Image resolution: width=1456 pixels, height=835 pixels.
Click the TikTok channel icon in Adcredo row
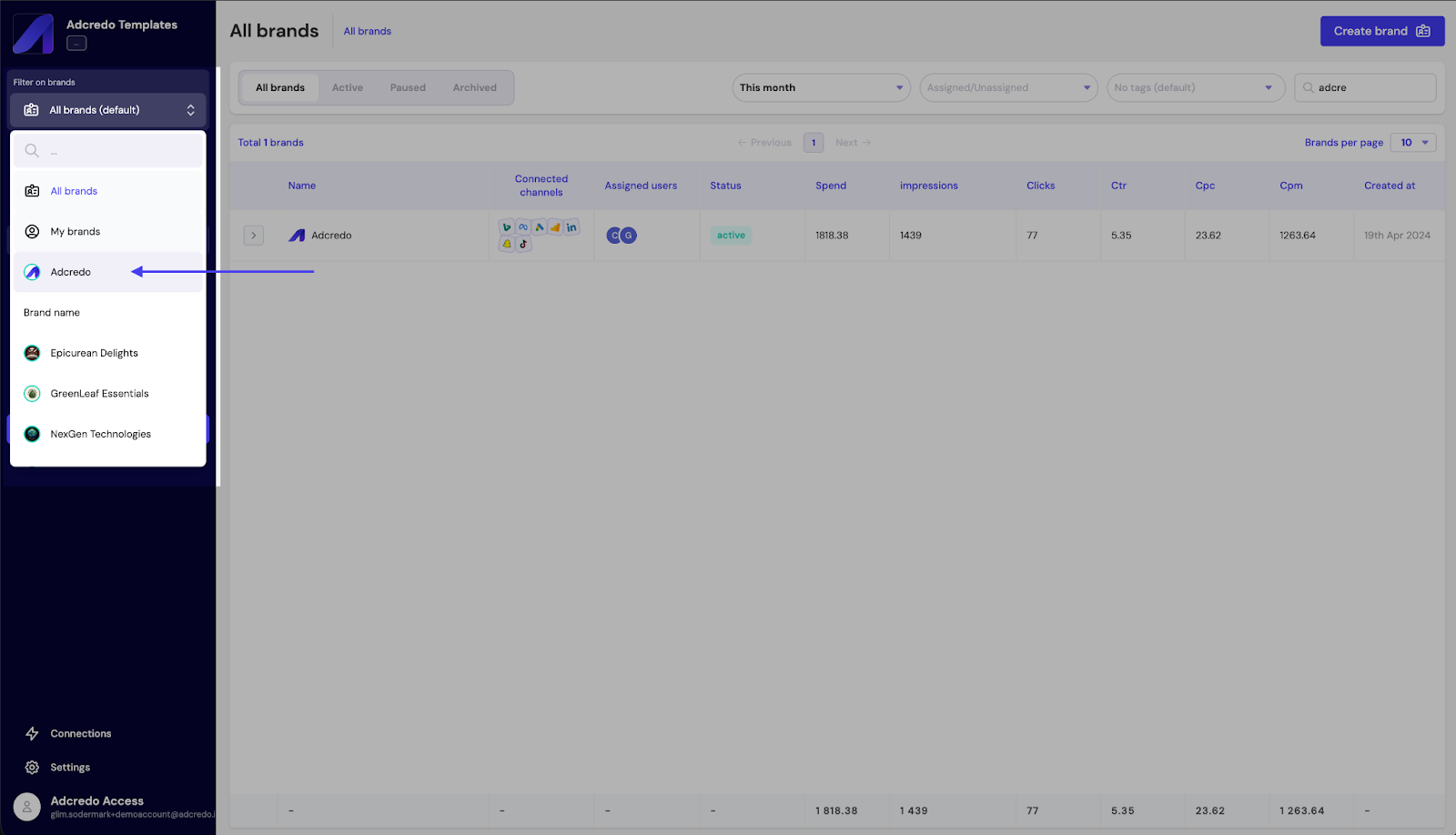523,244
